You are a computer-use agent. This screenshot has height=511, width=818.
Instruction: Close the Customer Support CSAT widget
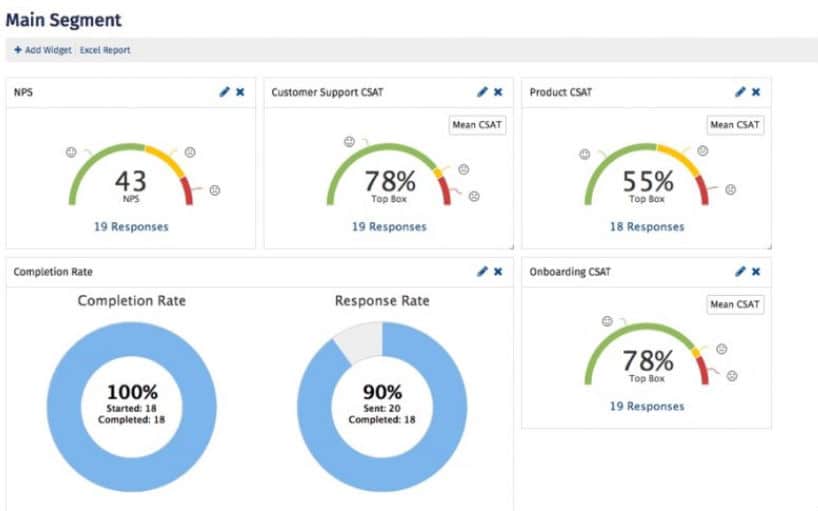(x=498, y=92)
